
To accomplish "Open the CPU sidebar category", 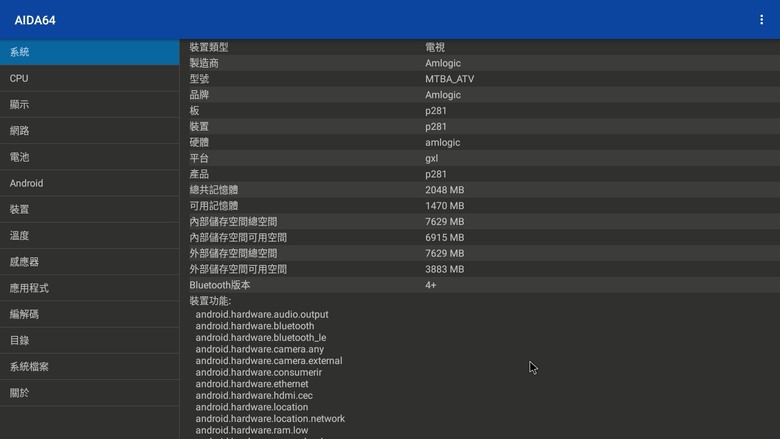I will 90,79.
